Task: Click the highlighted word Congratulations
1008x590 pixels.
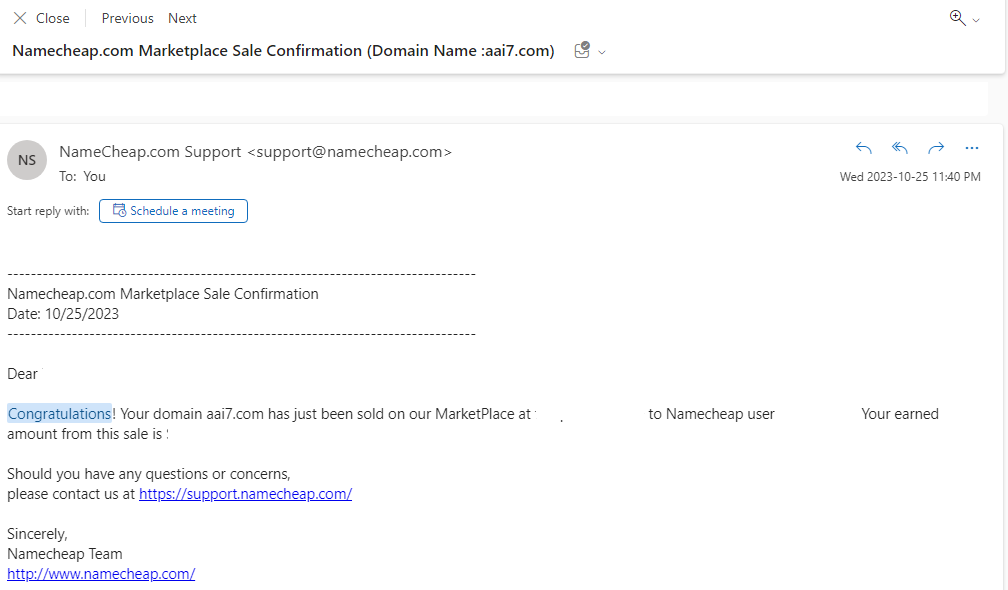Action: [x=59, y=413]
